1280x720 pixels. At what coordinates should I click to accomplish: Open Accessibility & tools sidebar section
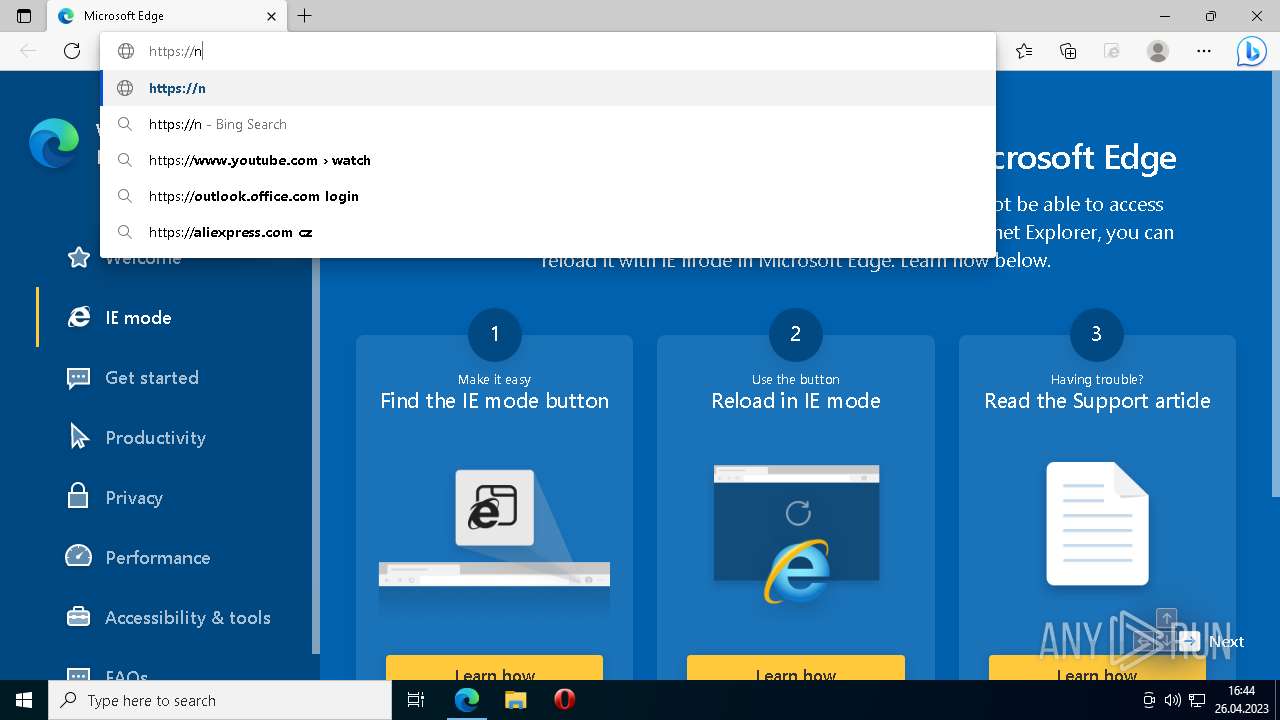pos(188,617)
